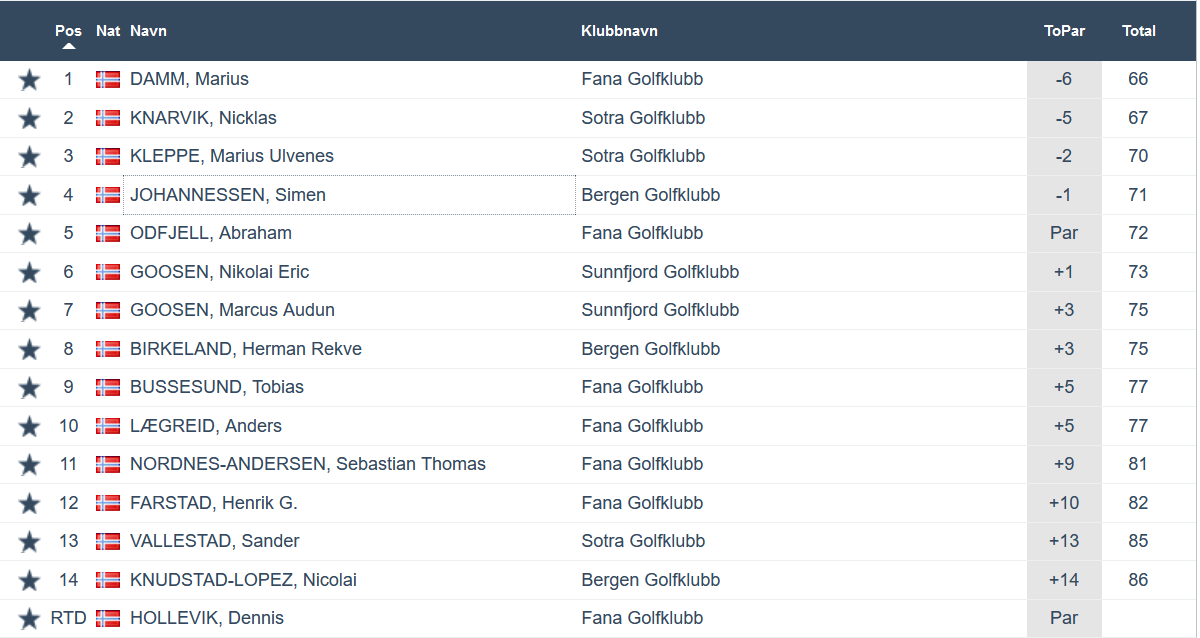
Task: Star the player ODFJELL, Abraham
Action: point(29,234)
